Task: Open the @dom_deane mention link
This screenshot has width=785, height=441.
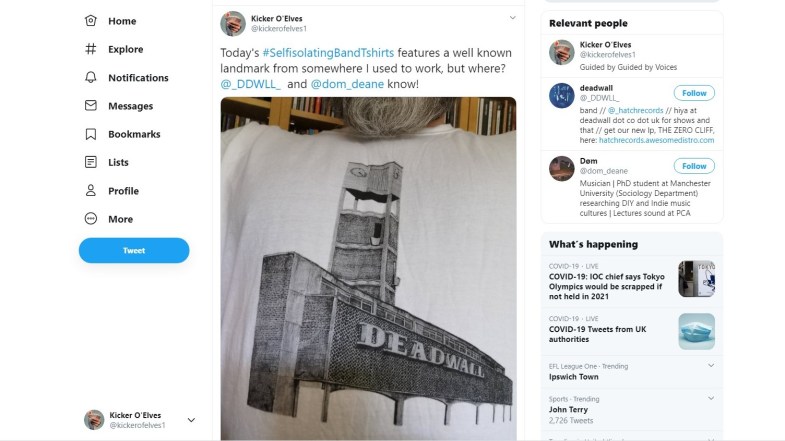Action: point(347,84)
